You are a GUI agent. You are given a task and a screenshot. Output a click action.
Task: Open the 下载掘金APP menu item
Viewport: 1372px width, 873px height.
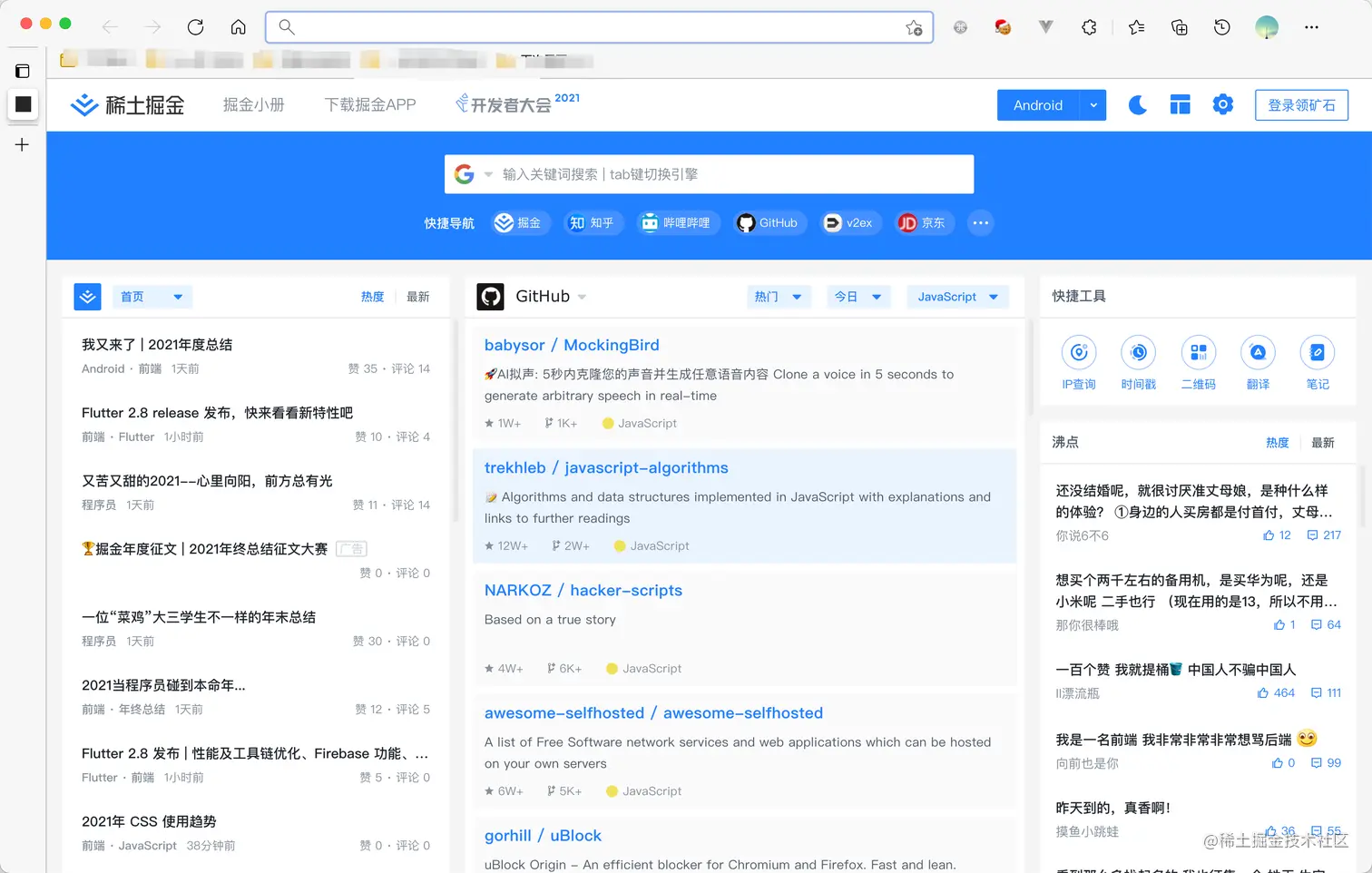pos(370,105)
